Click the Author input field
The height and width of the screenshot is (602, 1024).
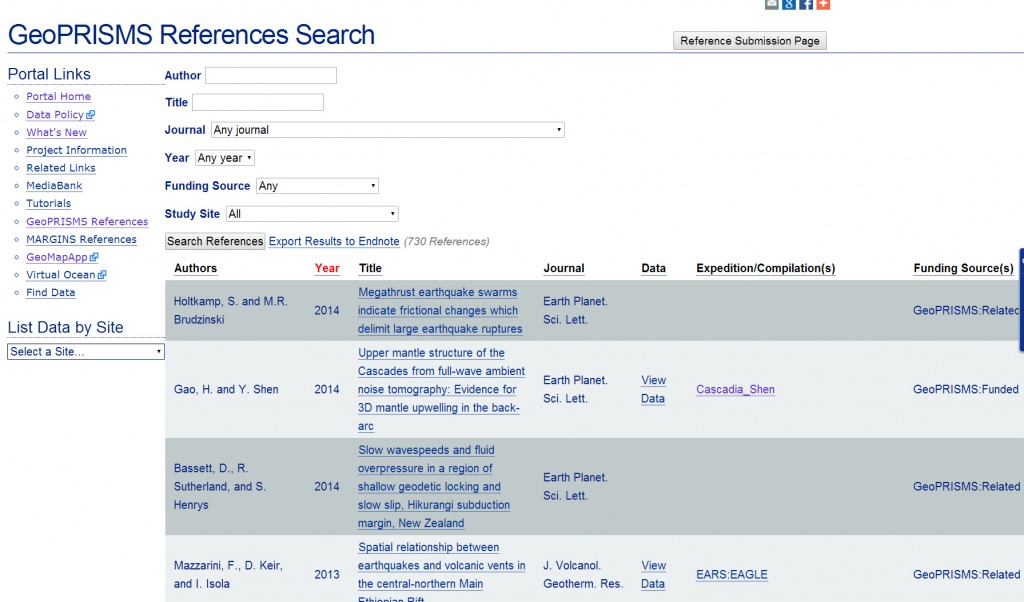[x=271, y=76]
